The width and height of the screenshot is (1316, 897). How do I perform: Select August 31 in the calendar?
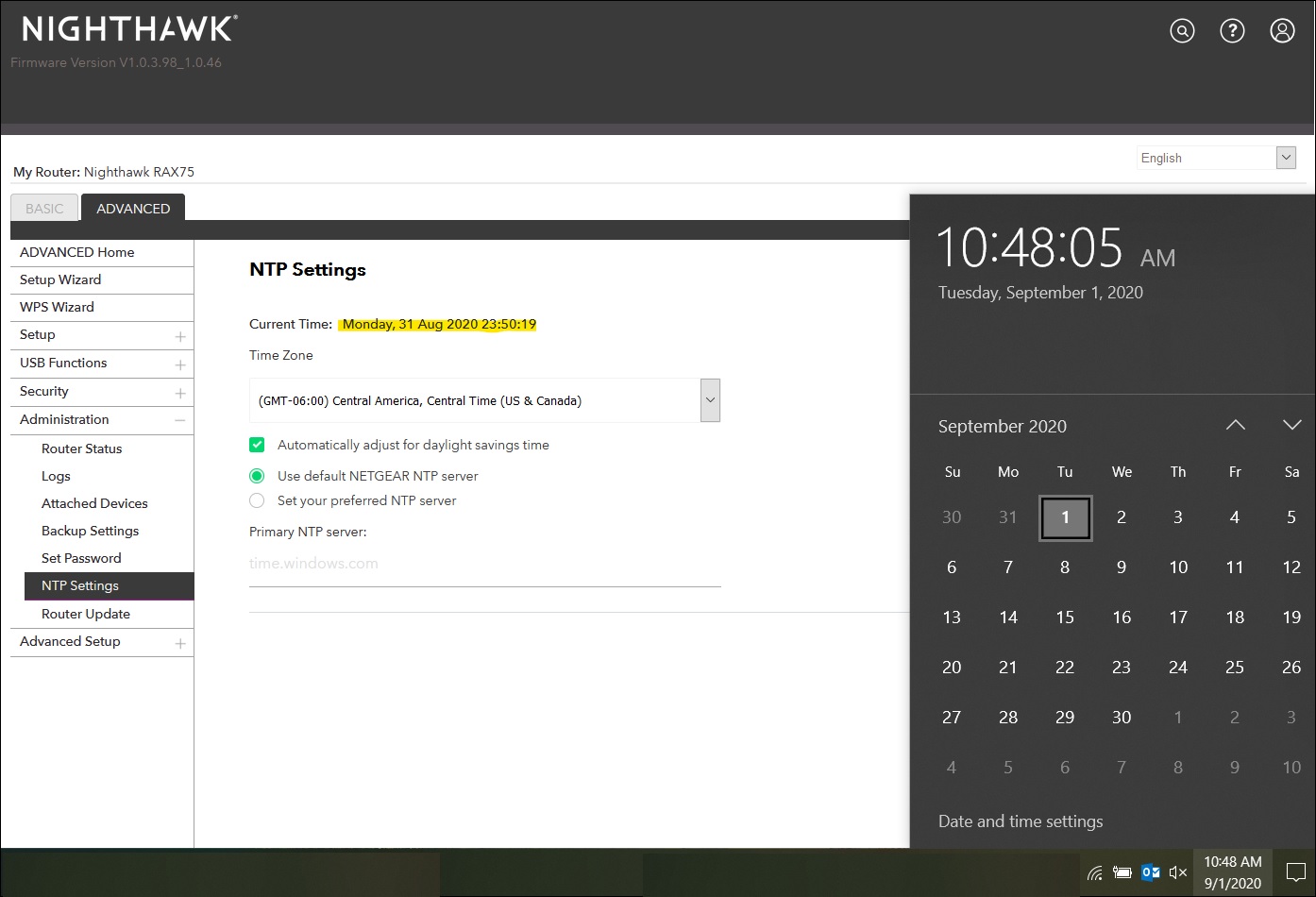click(x=1008, y=517)
